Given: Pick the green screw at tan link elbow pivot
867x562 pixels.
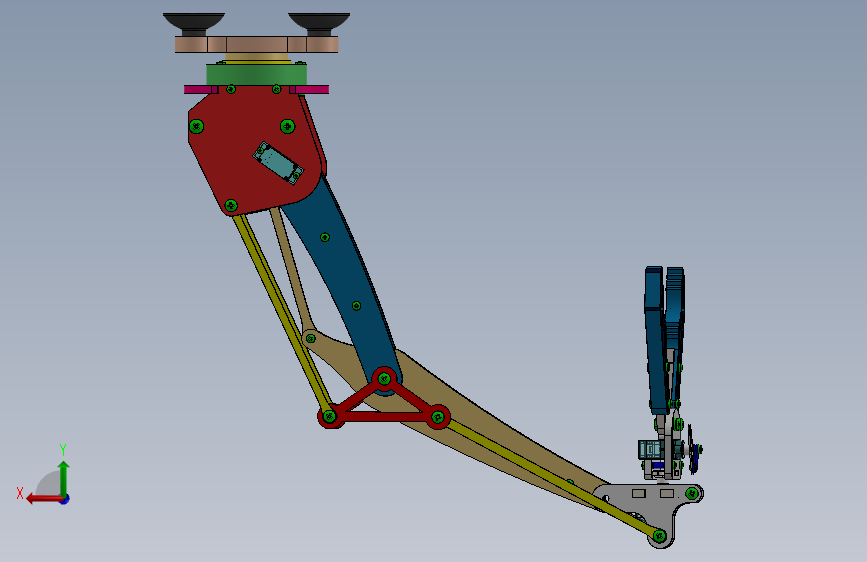Looking at the screenshot, I should click(311, 338).
